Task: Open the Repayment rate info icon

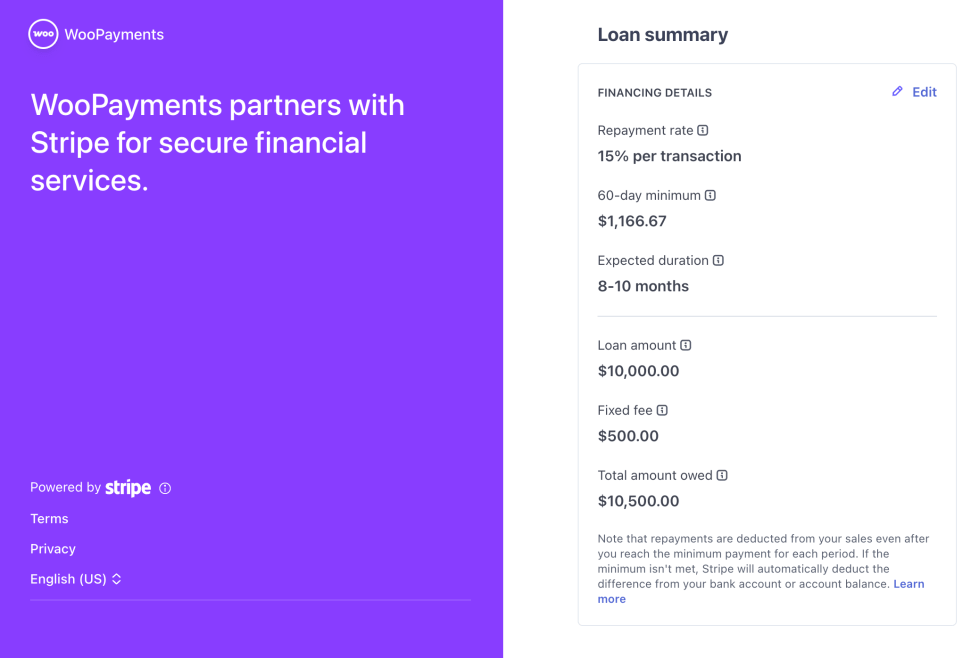Action: point(702,130)
